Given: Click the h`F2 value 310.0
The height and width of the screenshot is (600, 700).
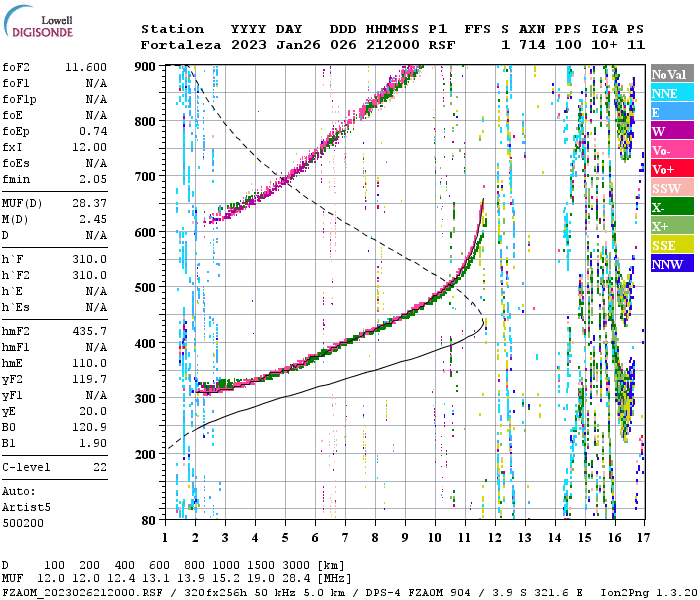Looking at the screenshot, I should pyautogui.click(x=90, y=275).
